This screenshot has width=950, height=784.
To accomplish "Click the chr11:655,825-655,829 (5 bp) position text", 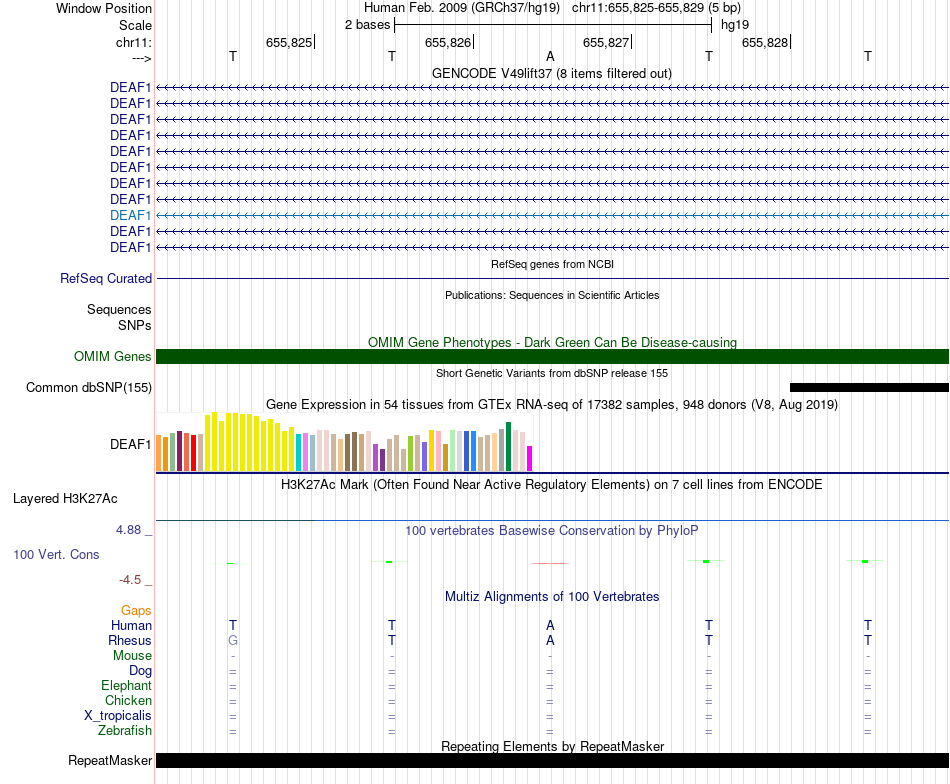I will (x=656, y=8).
